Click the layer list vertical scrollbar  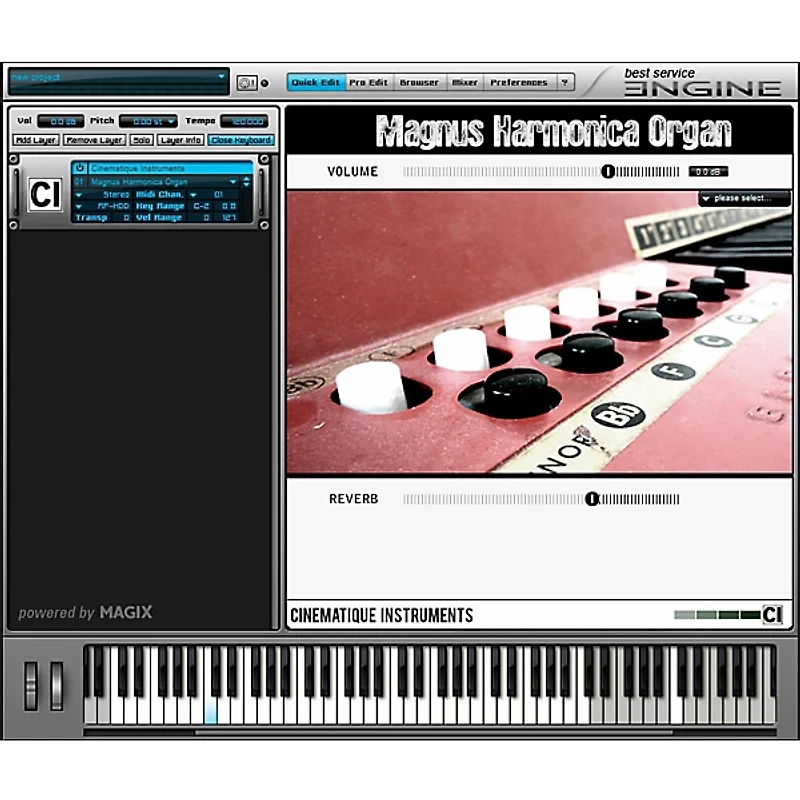[275, 392]
